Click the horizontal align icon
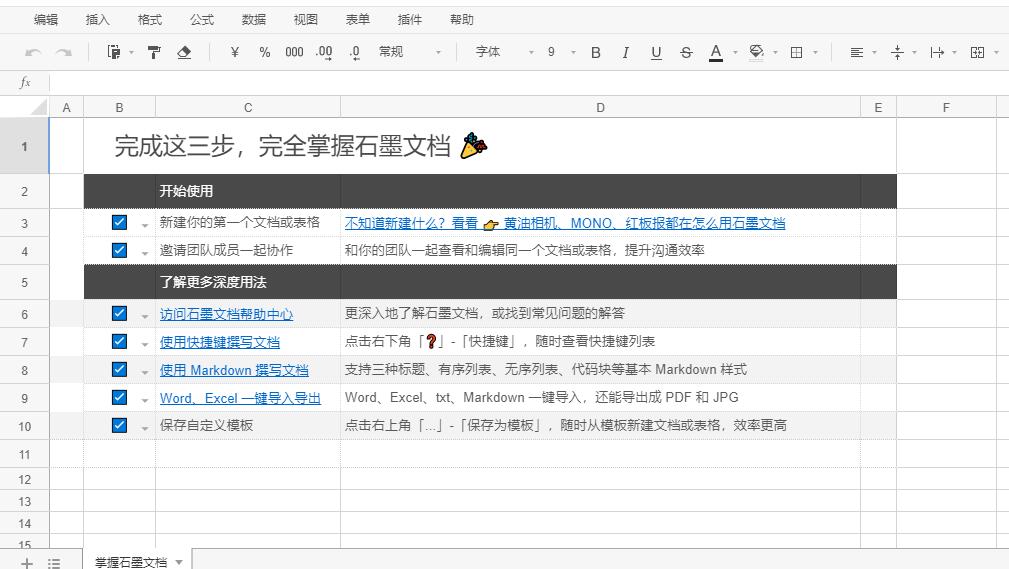 click(x=856, y=53)
